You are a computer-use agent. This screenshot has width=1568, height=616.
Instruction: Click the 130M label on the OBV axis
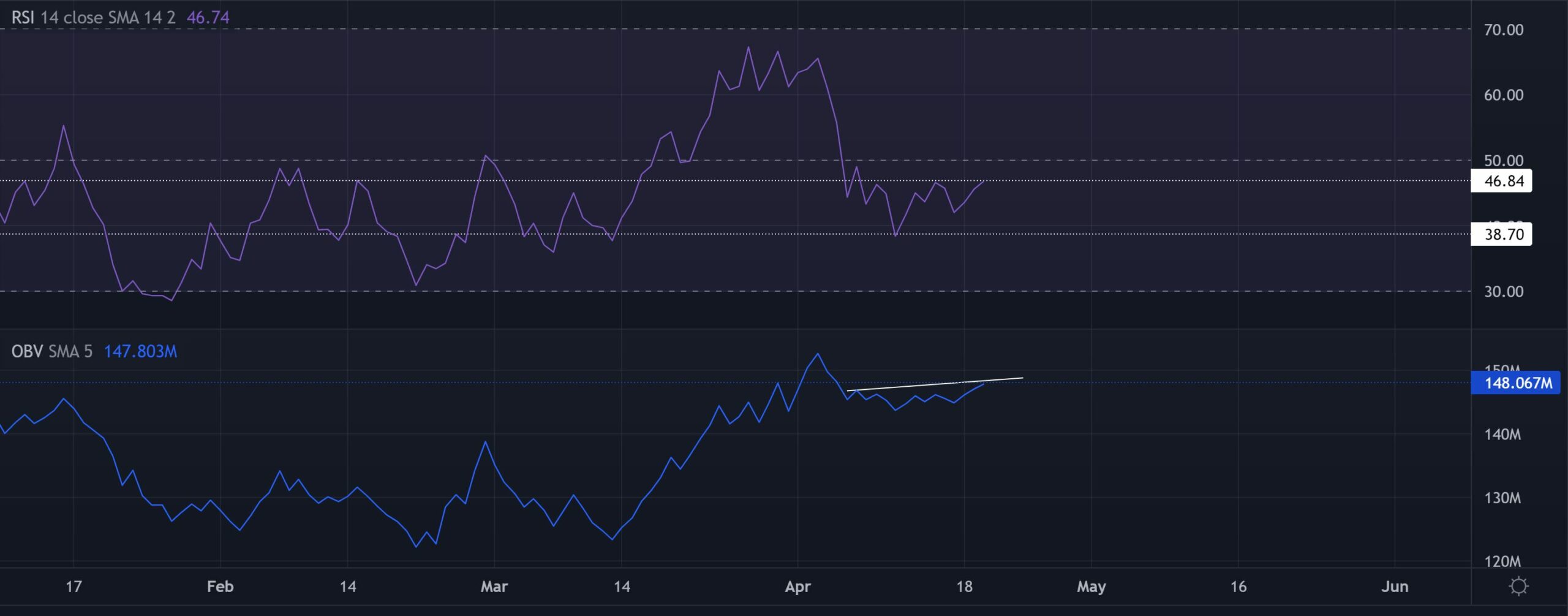tap(1502, 498)
